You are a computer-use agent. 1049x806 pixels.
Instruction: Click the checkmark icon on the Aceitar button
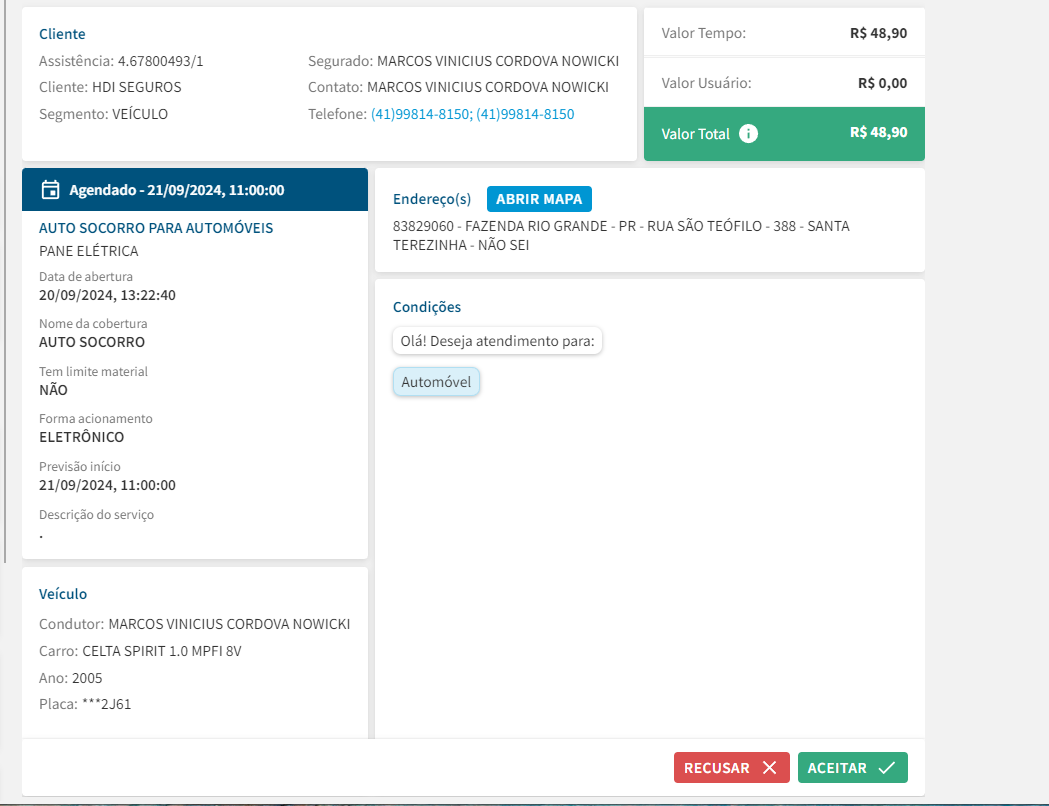886,768
